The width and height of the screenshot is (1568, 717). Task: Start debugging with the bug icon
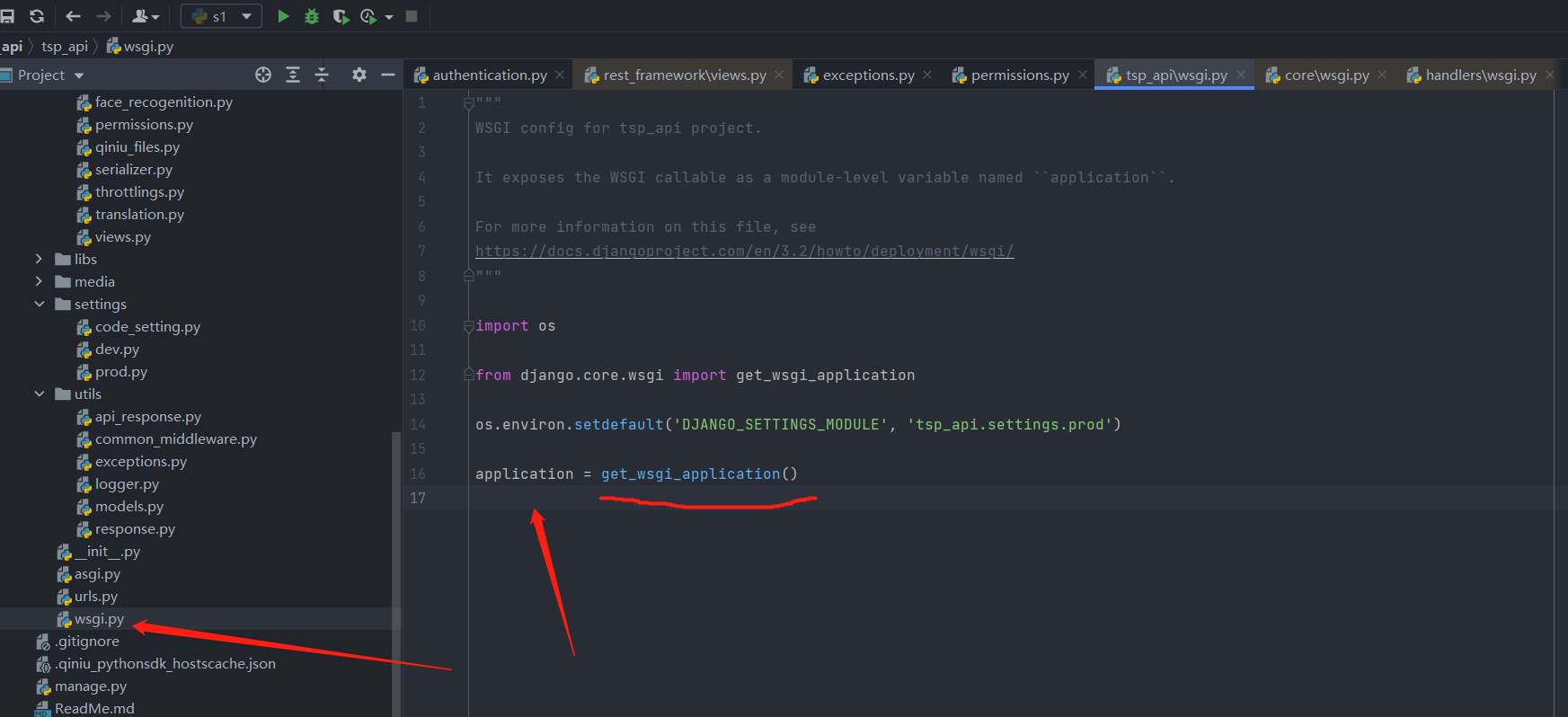(x=312, y=16)
